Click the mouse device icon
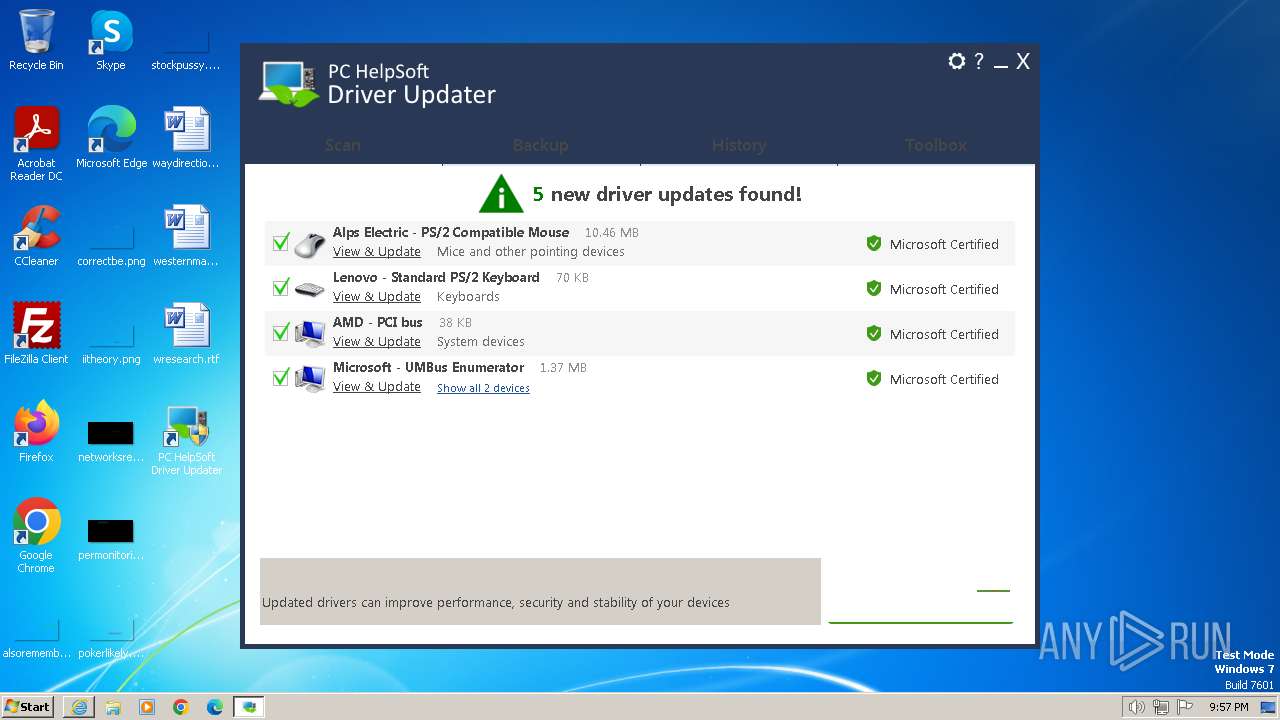The image size is (1280, 720). click(x=310, y=244)
